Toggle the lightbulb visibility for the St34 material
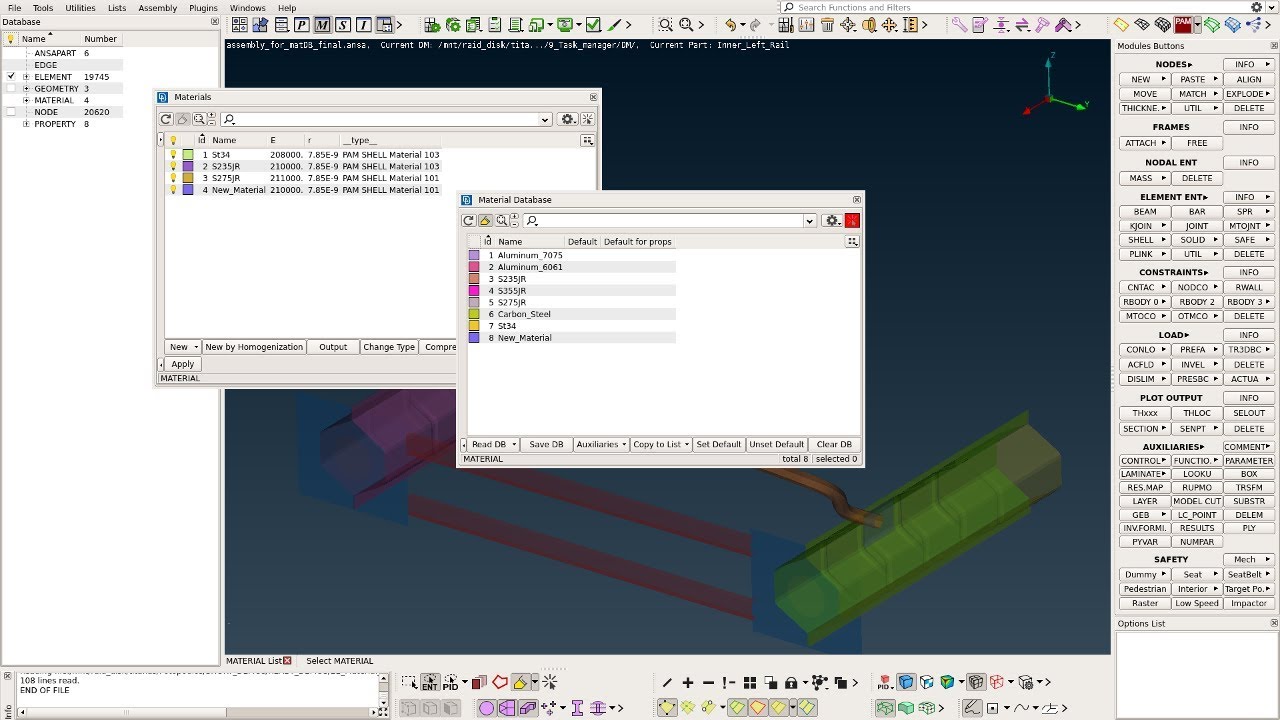The height and width of the screenshot is (720, 1280). (x=173, y=155)
